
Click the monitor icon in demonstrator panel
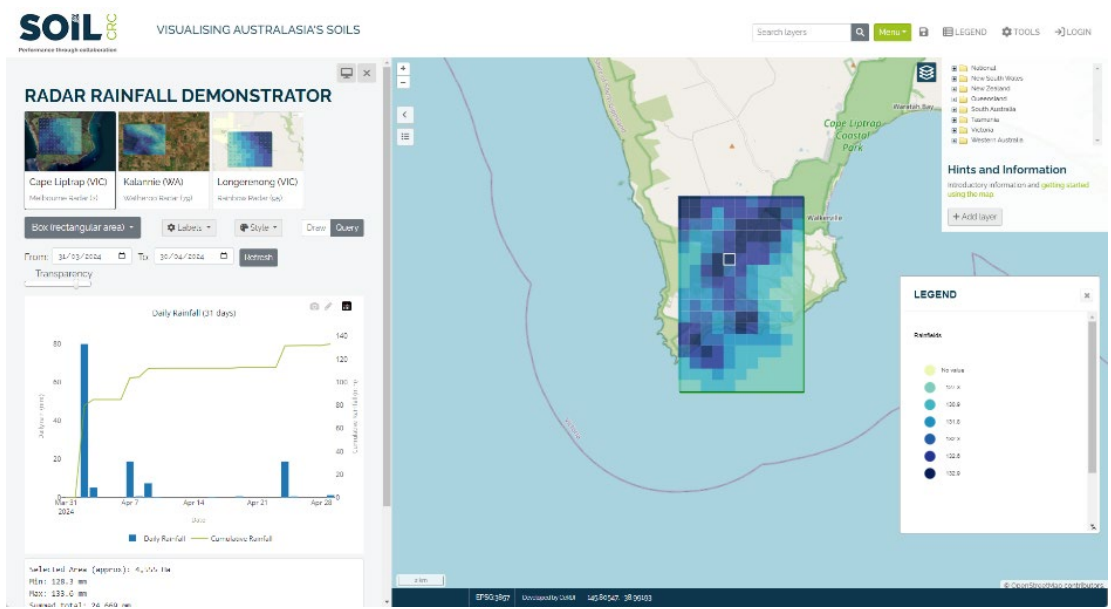coord(346,73)
